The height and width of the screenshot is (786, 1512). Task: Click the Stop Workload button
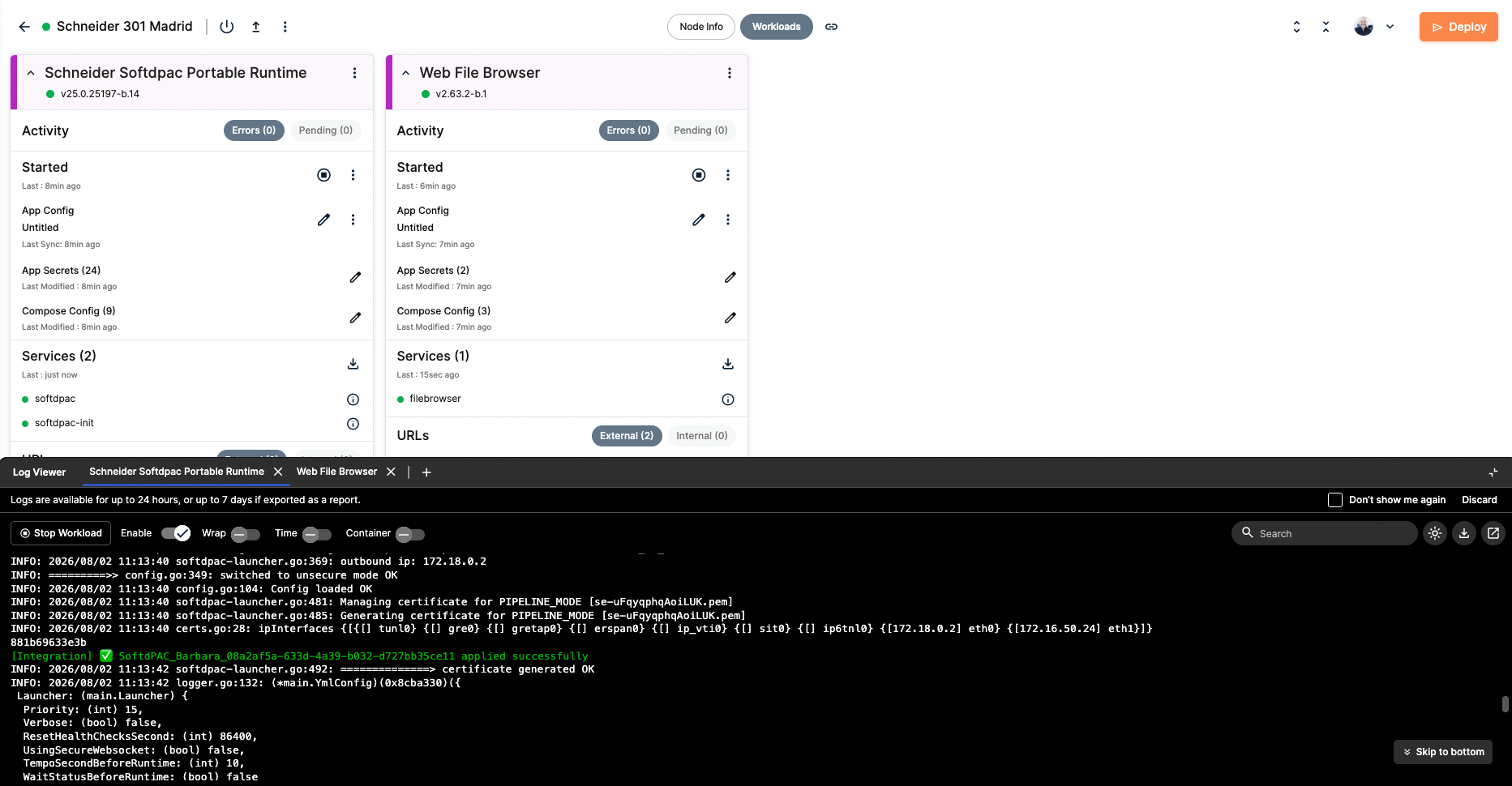click(61, 533)
